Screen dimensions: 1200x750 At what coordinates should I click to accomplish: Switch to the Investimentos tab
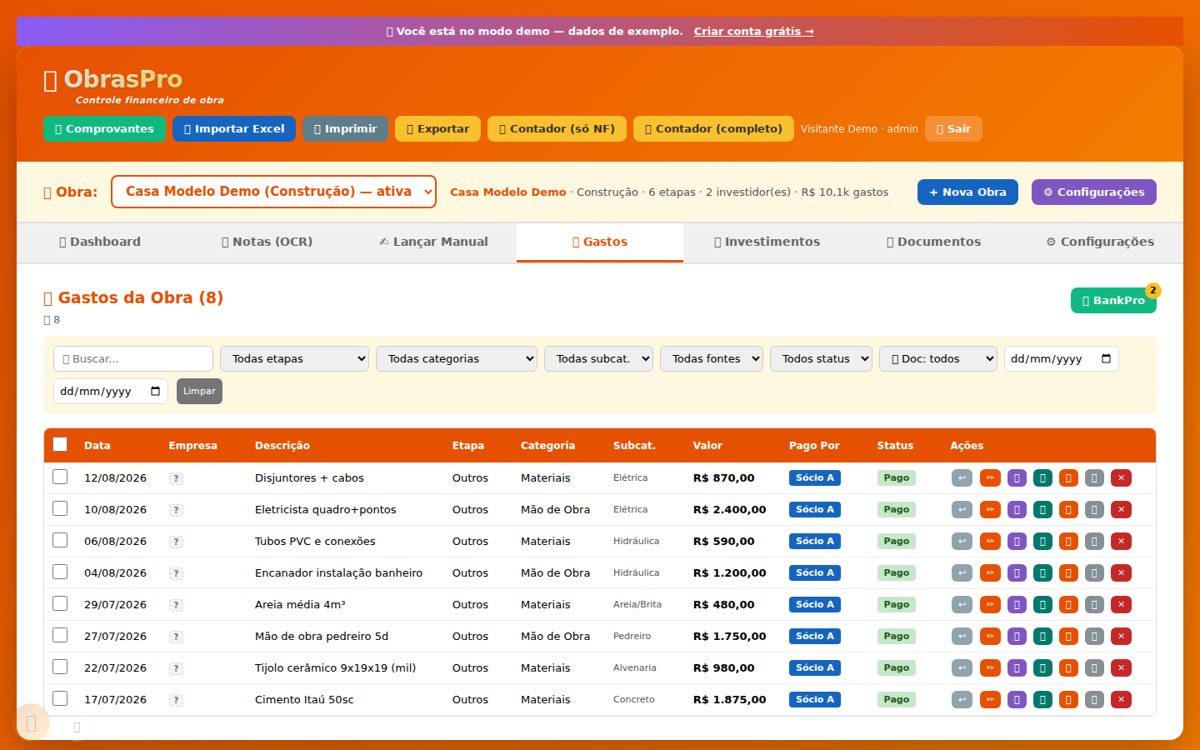(767, 242)
